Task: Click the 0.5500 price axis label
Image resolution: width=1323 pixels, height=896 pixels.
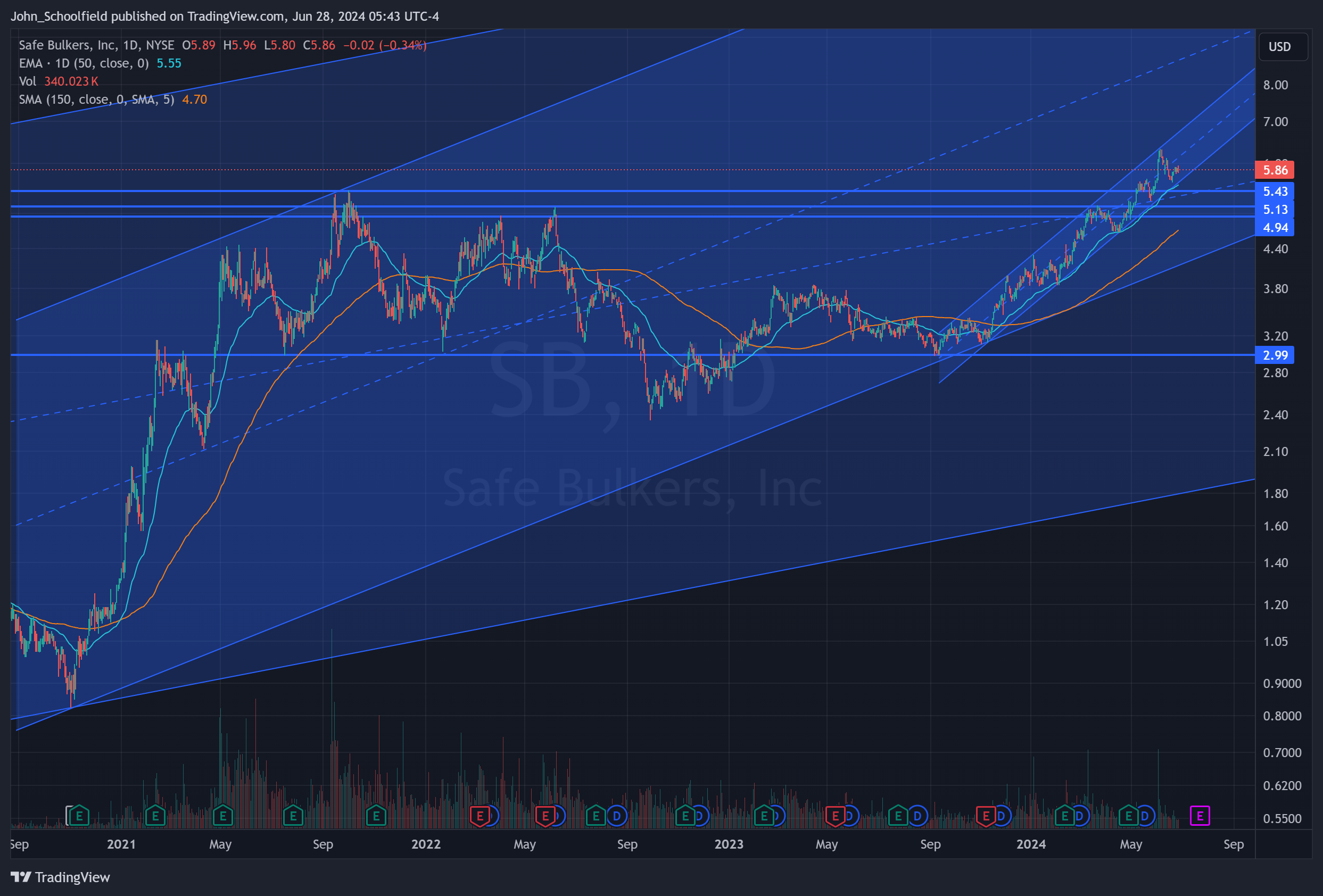Action: coord(1282,818)
